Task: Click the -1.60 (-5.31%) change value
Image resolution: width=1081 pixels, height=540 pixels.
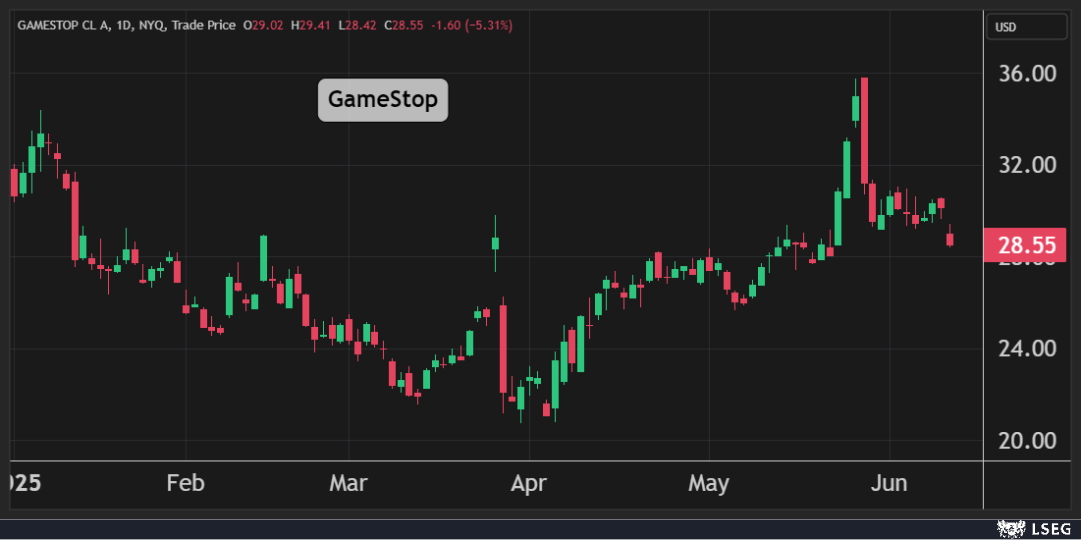Action: click(471, 25)
